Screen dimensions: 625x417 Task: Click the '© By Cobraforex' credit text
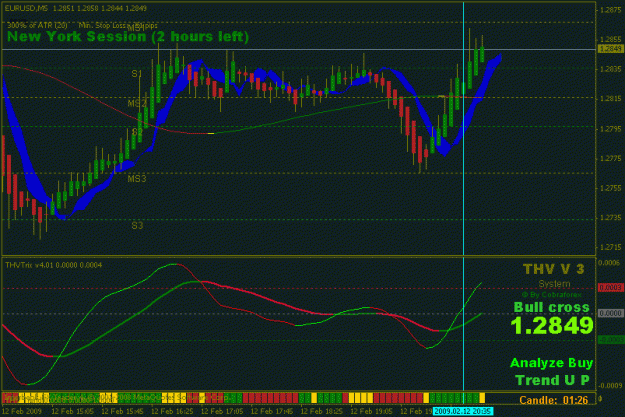coord(551,295)
